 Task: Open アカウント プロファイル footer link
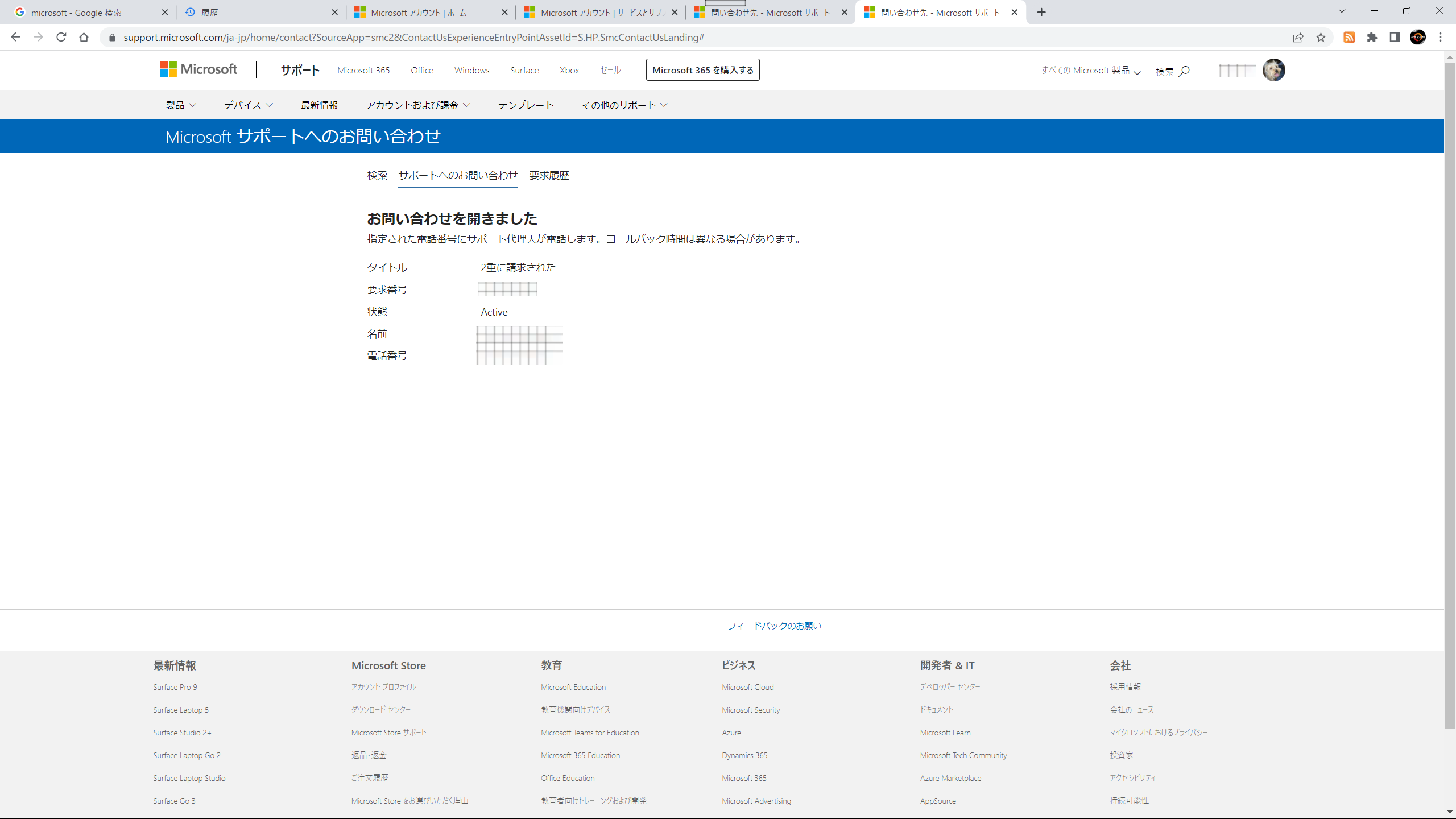(x=383, y=687)
